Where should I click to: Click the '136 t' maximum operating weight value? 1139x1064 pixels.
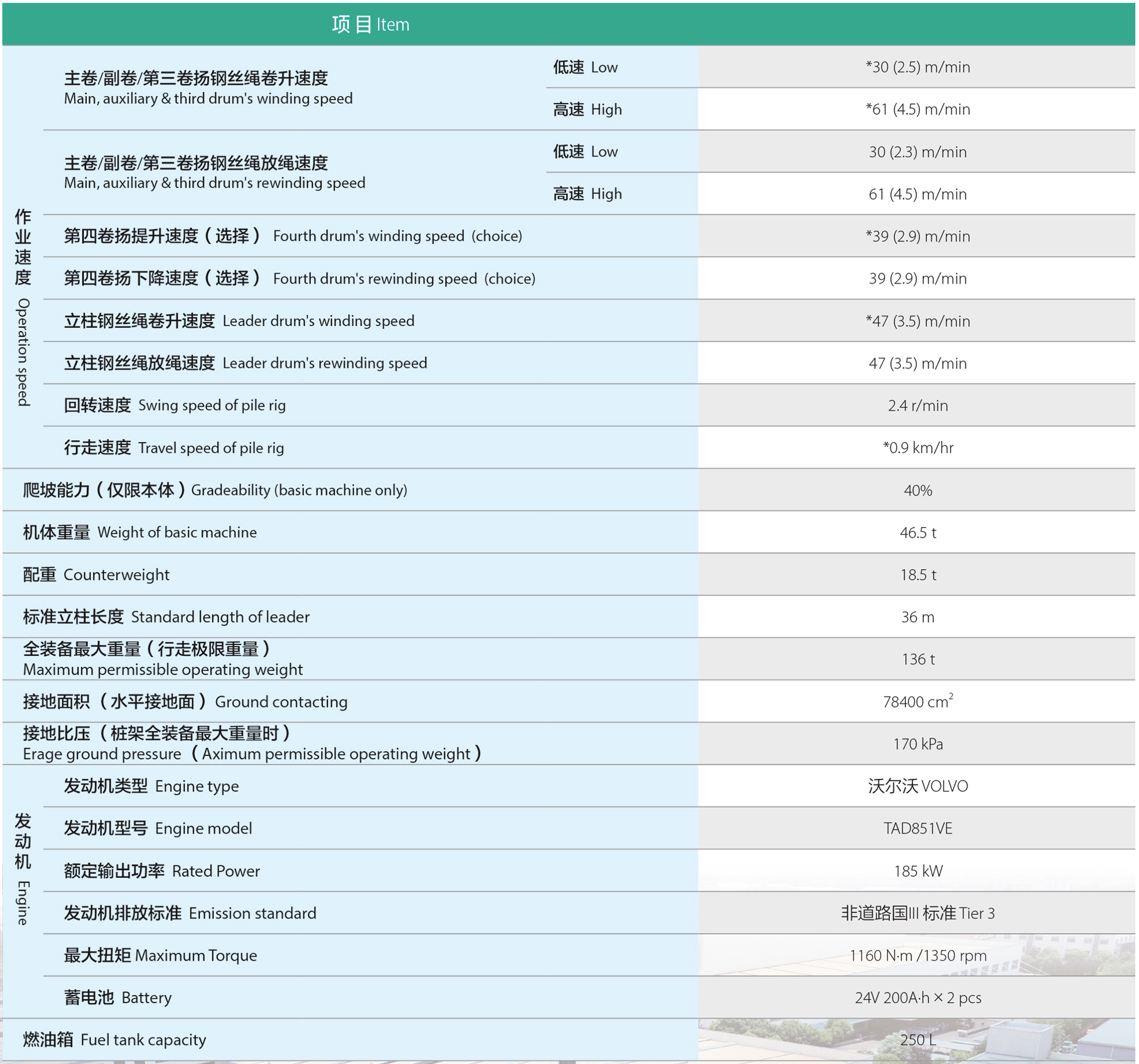pos(917,659)
